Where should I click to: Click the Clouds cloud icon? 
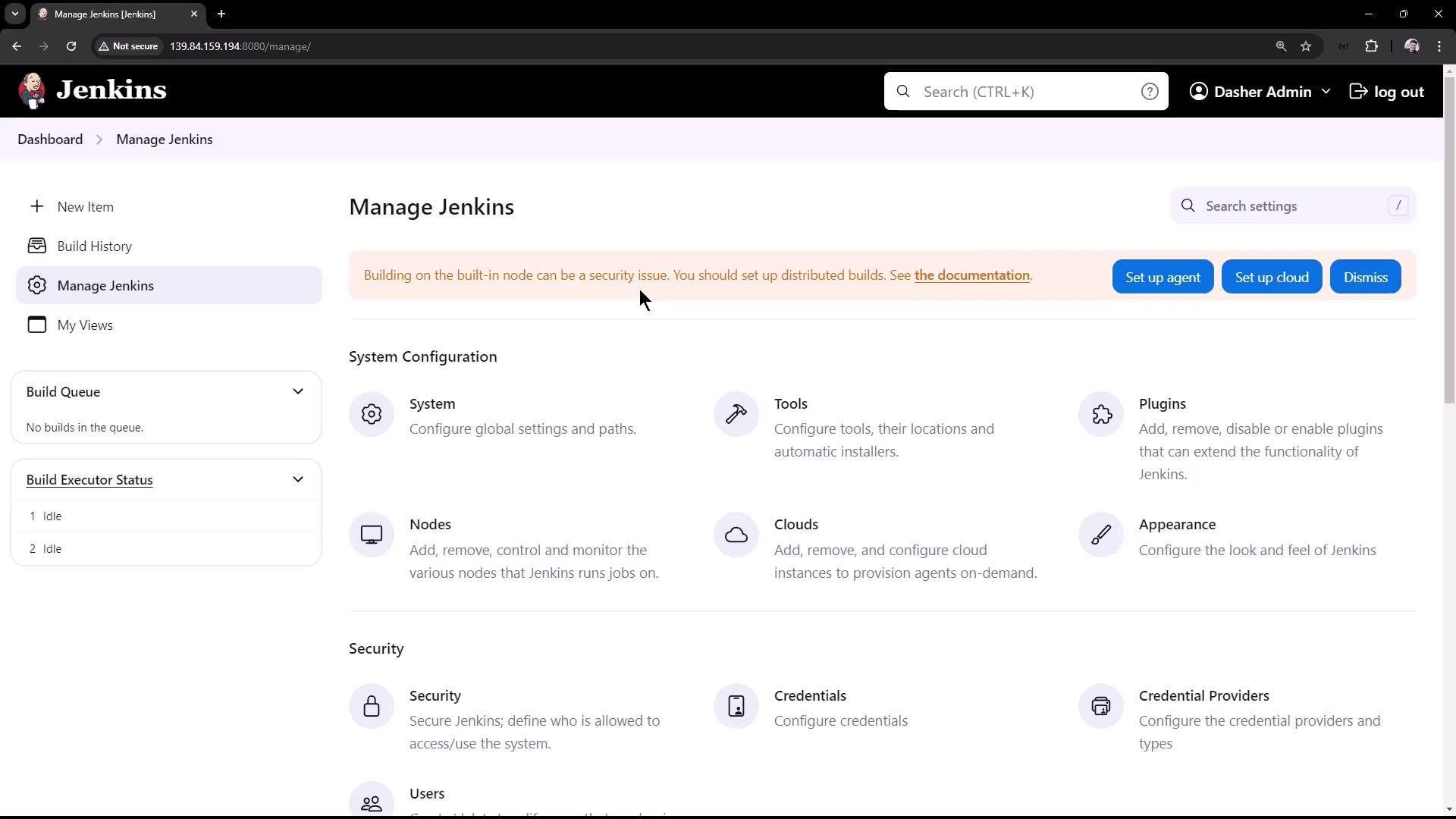point(736,535)
